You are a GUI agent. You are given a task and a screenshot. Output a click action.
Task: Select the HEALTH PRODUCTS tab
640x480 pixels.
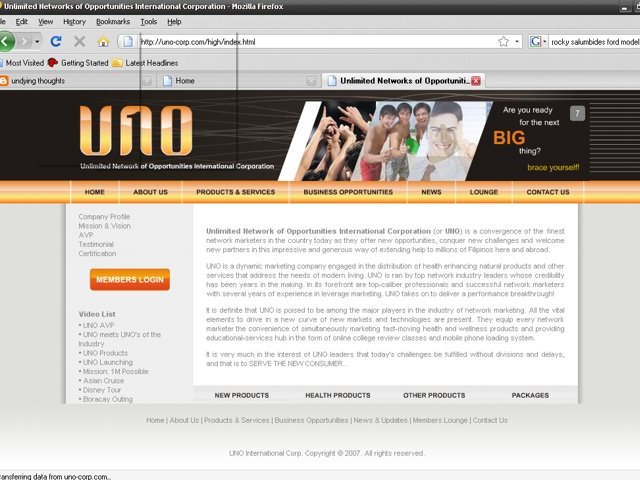pos(338,395)
